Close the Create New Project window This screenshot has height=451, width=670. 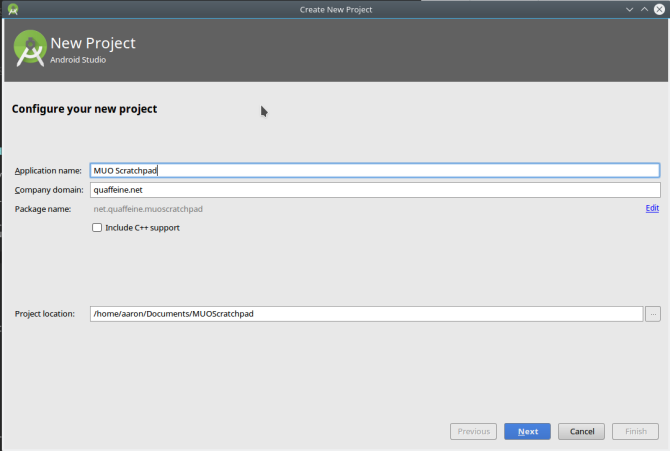pyautogui.click(x=659, y=9)
